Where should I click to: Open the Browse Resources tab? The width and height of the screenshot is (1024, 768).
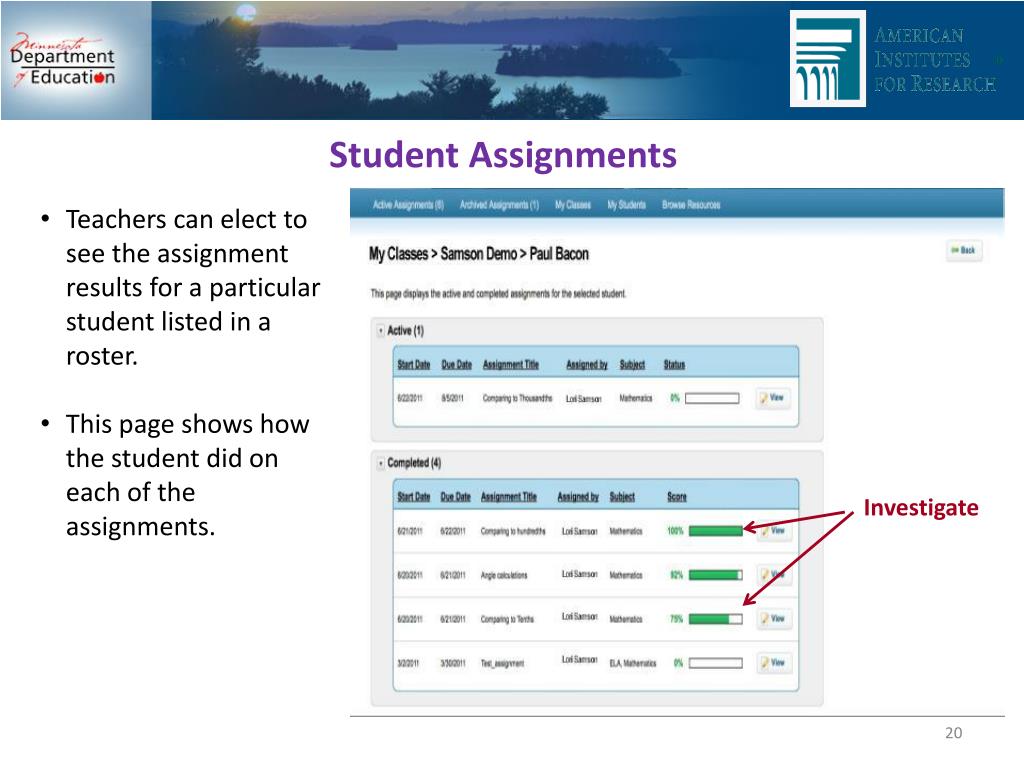click(691, 205)
